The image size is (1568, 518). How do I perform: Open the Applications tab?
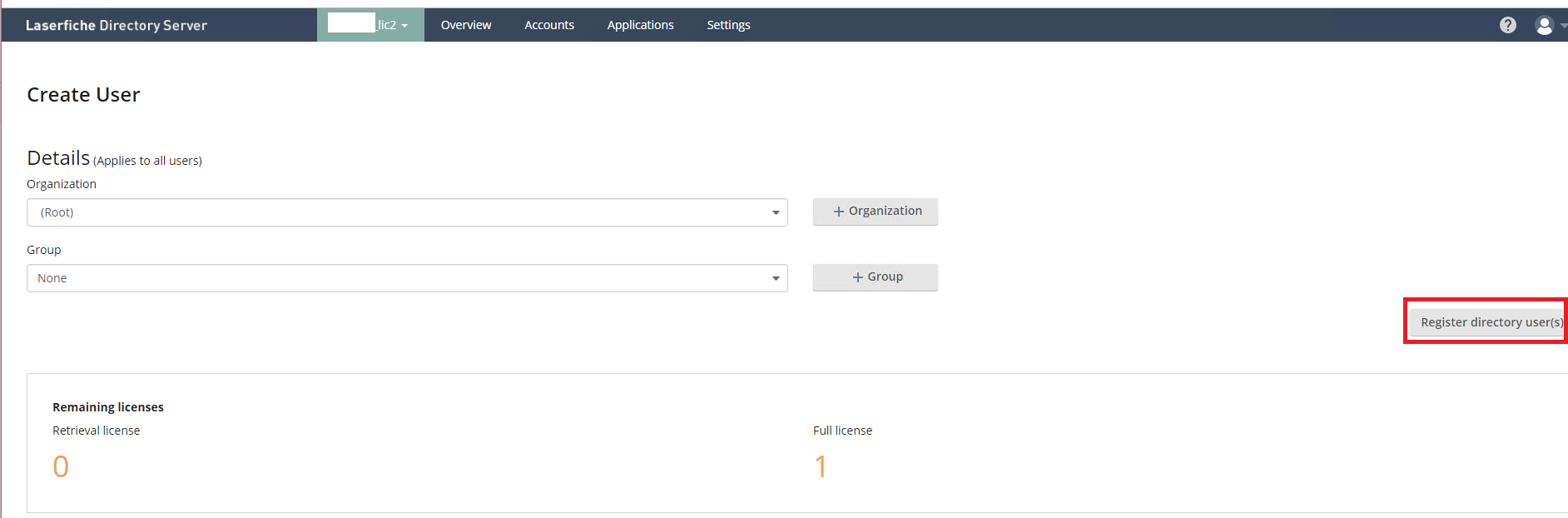click(640, 25)
